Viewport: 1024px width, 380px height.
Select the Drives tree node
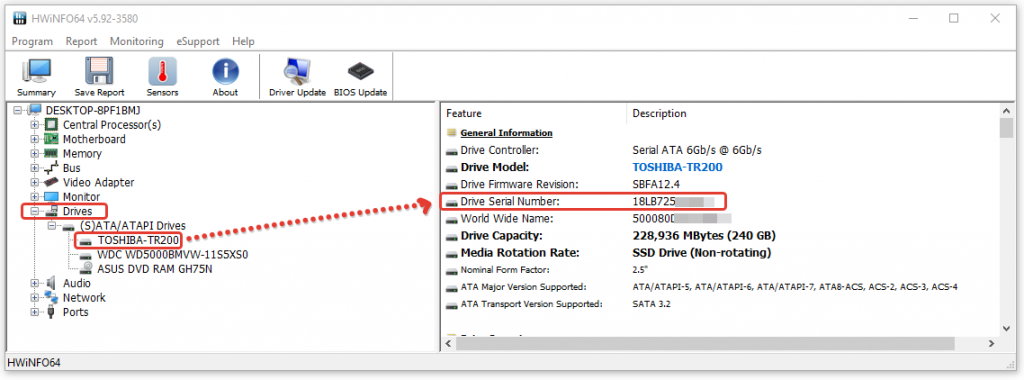[77, 211]
